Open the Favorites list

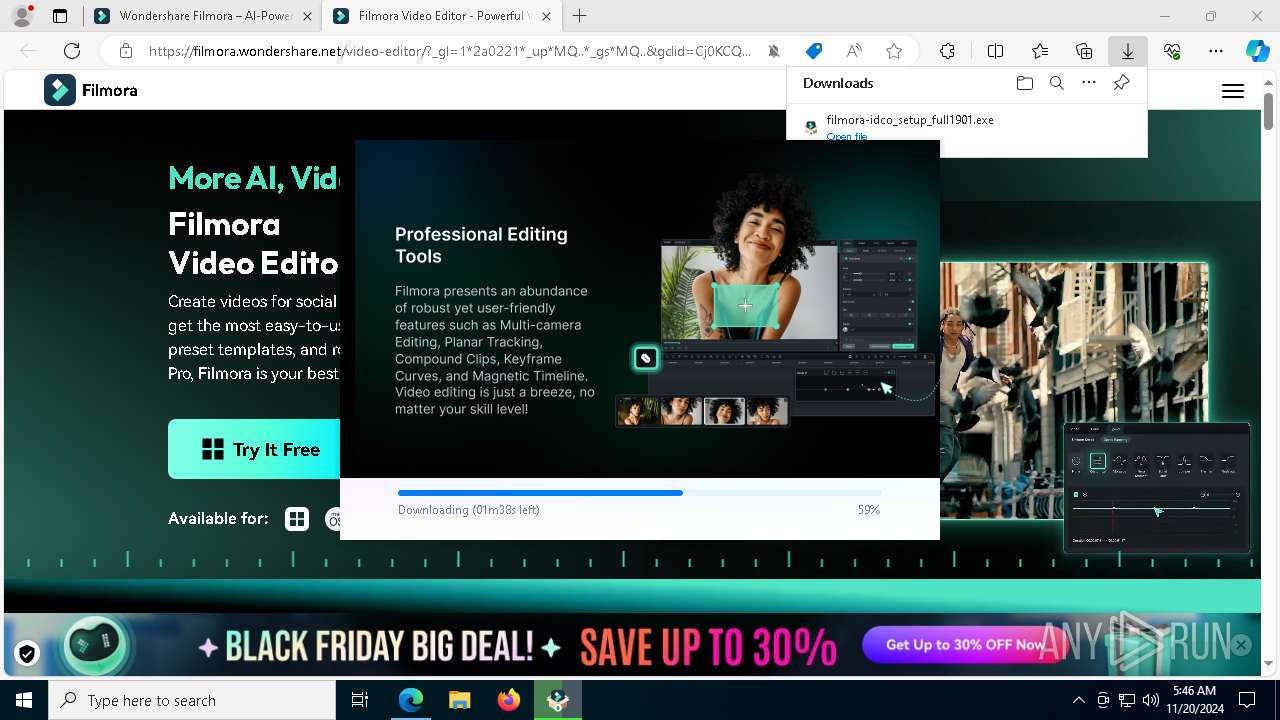tap(1040, 51)
